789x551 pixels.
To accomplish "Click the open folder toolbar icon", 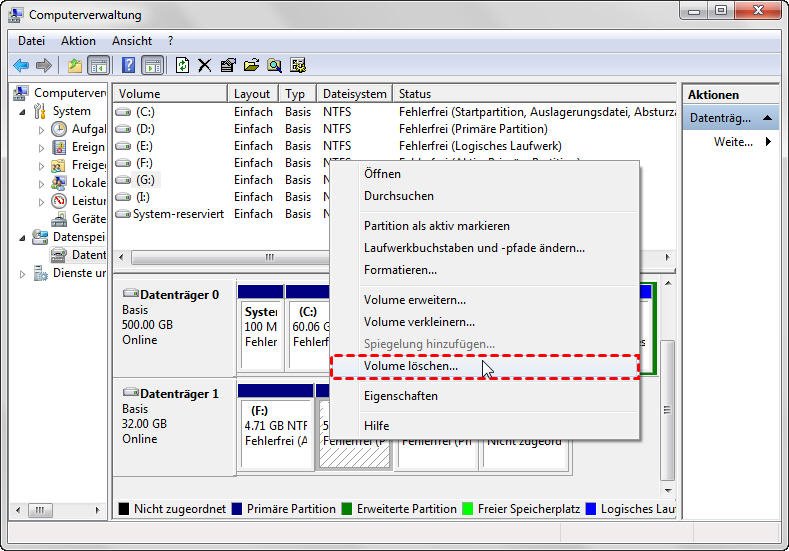I will point(251,65).
